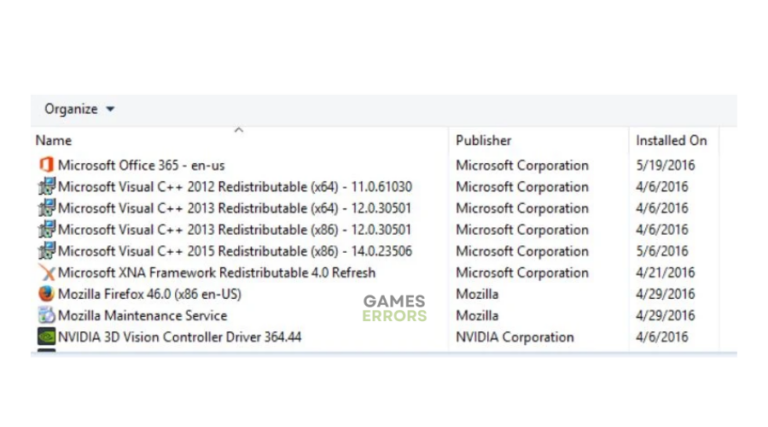Open the Organize dropdown menu
768x427 pixels.
pyautogui.click(x=79, y=109)
